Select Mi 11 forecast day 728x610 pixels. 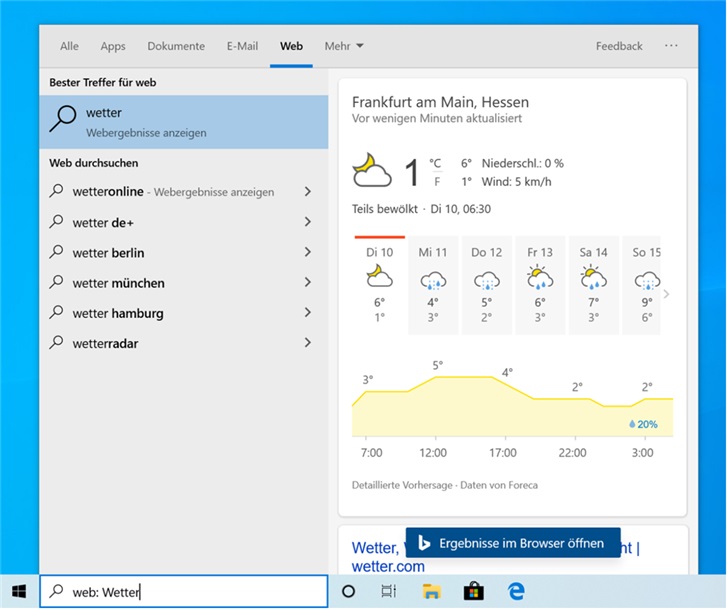(x=433, y=285)
